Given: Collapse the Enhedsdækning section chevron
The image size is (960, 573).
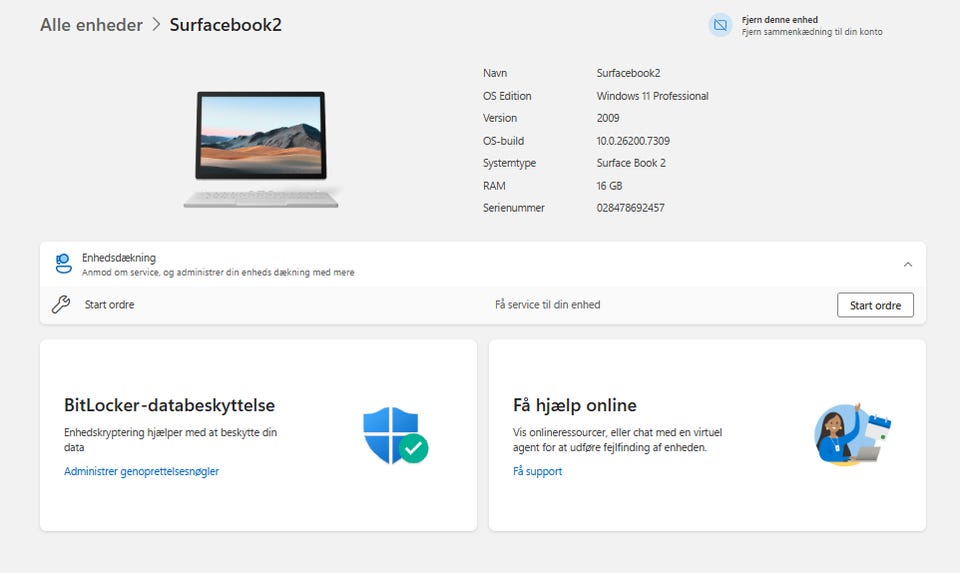Looking at the screenshot, I should 907,264.
